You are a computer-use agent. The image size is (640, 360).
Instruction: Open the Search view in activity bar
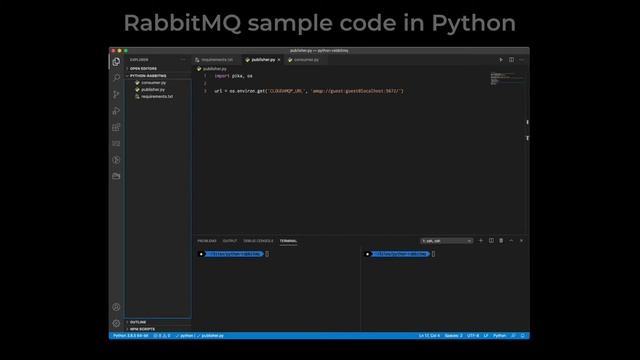116,78
